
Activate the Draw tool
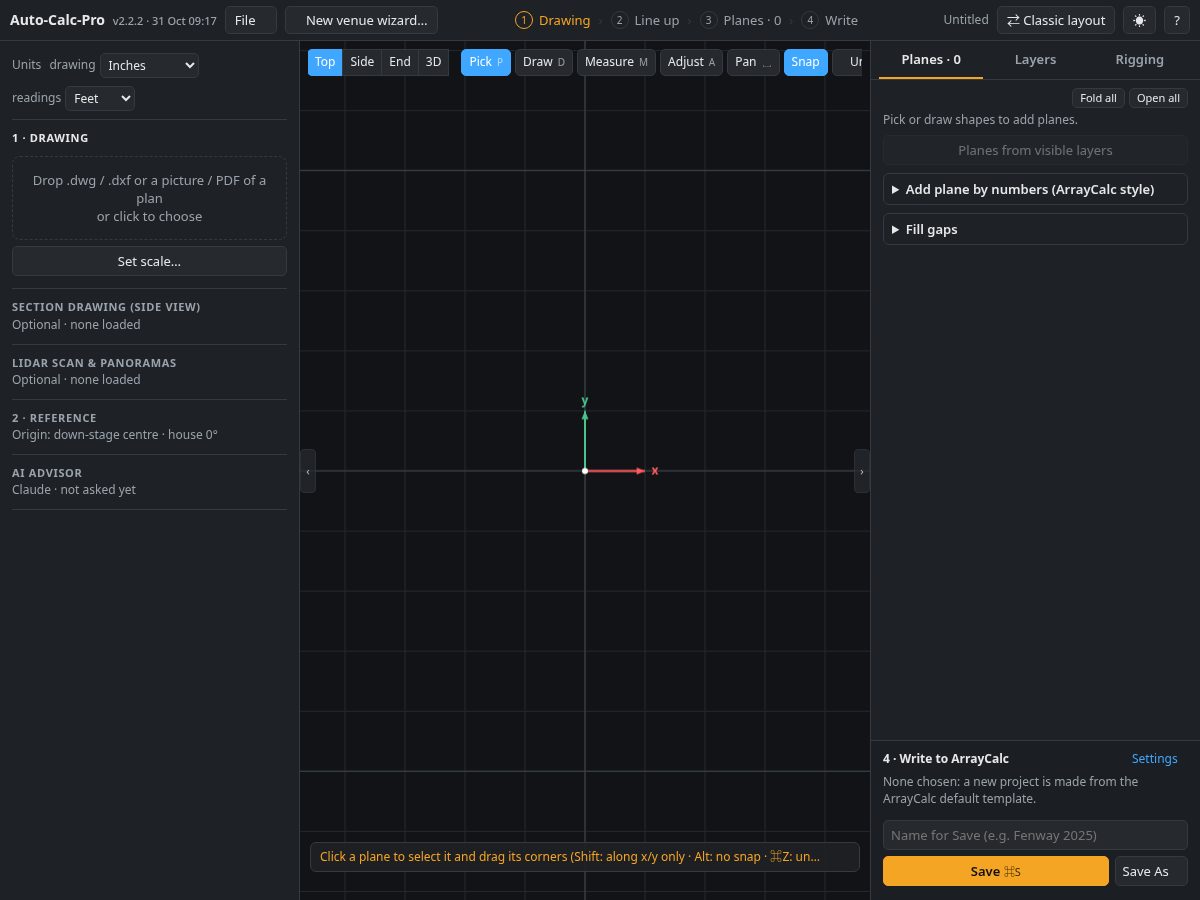point(544,62)
